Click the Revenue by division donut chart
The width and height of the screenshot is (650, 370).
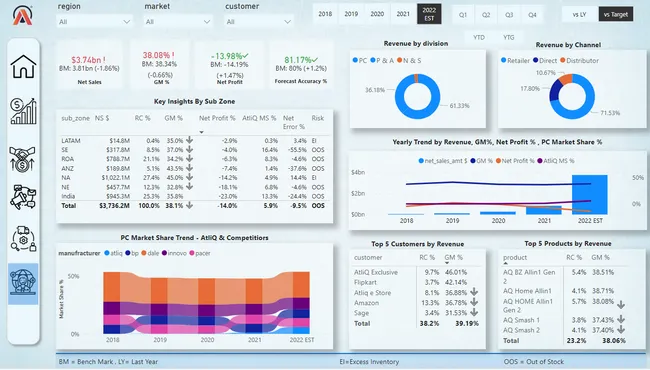[417, 97]
